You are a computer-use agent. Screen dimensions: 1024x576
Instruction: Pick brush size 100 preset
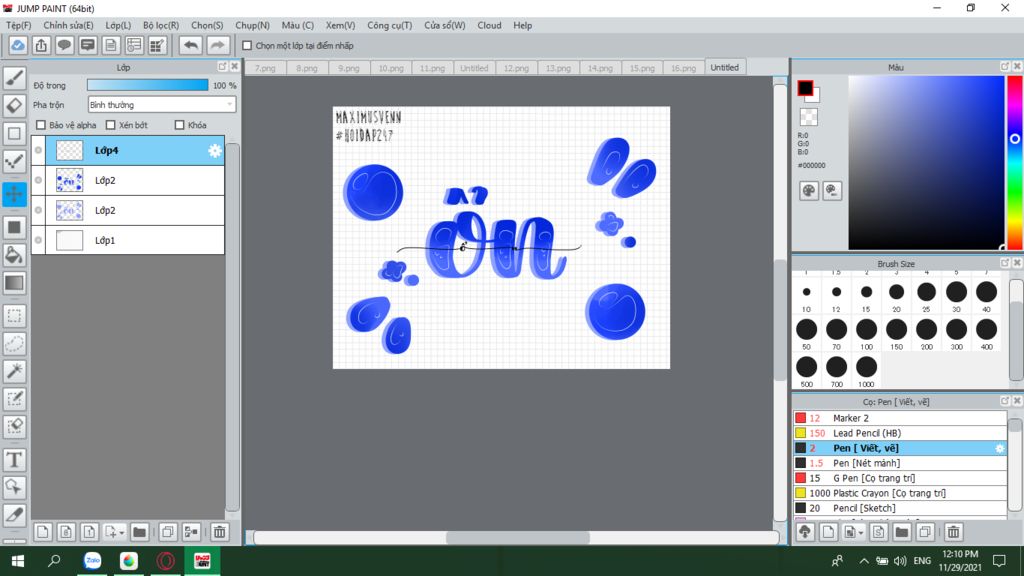click(x=867, y=335)
